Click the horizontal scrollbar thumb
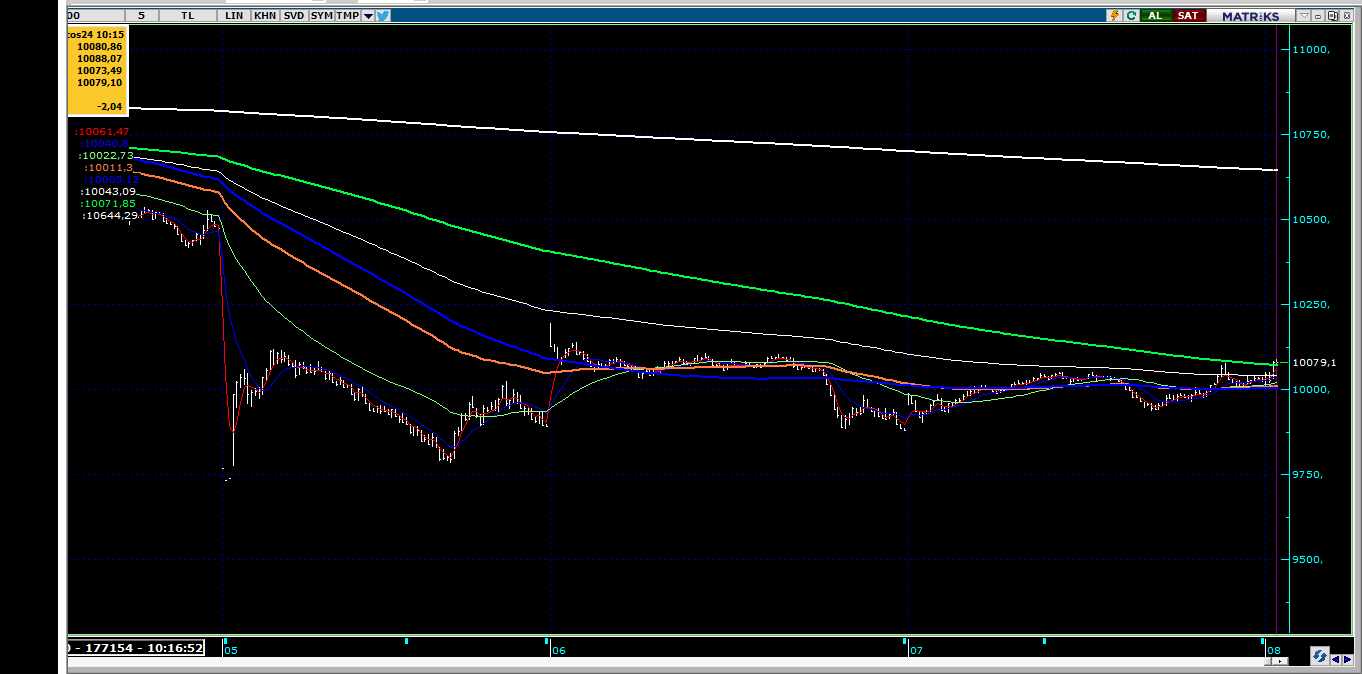Viewport: 1362px width, 674px height. [x=1268, y=661]
